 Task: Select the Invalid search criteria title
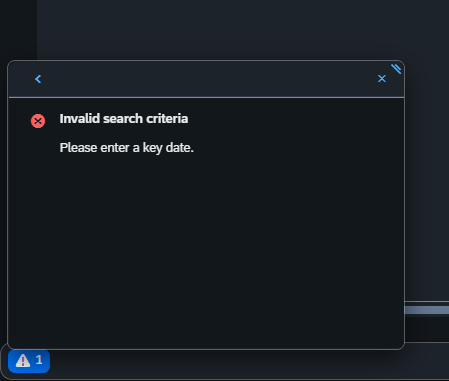[124, 119]
